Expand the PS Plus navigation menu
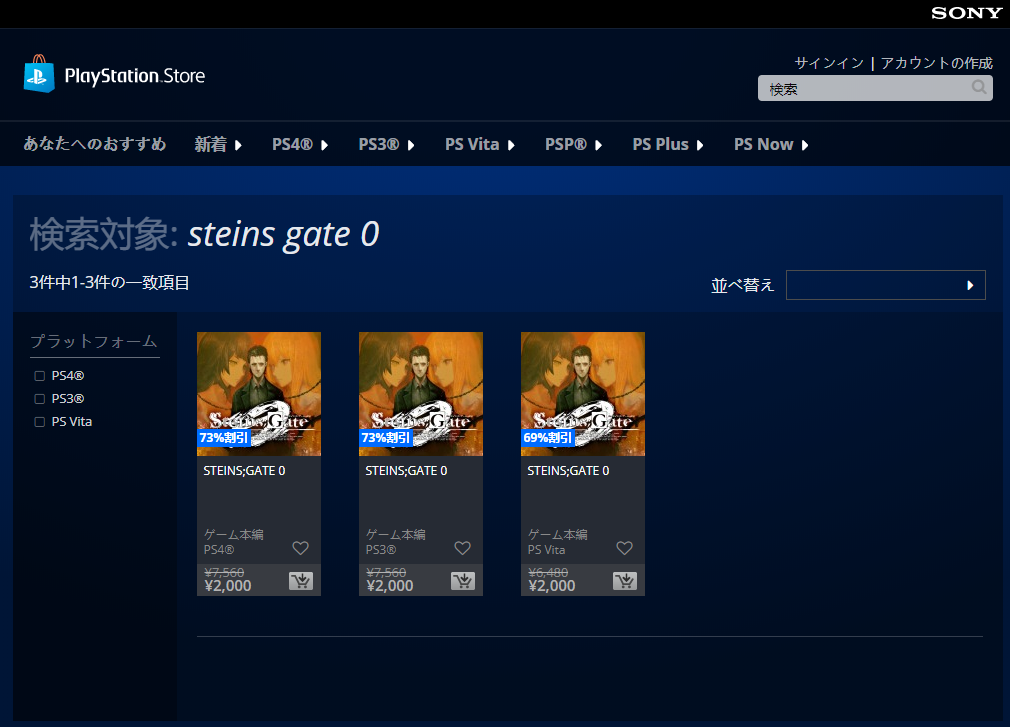Viewport: 1010px width, 727px height. coord(668,144)
